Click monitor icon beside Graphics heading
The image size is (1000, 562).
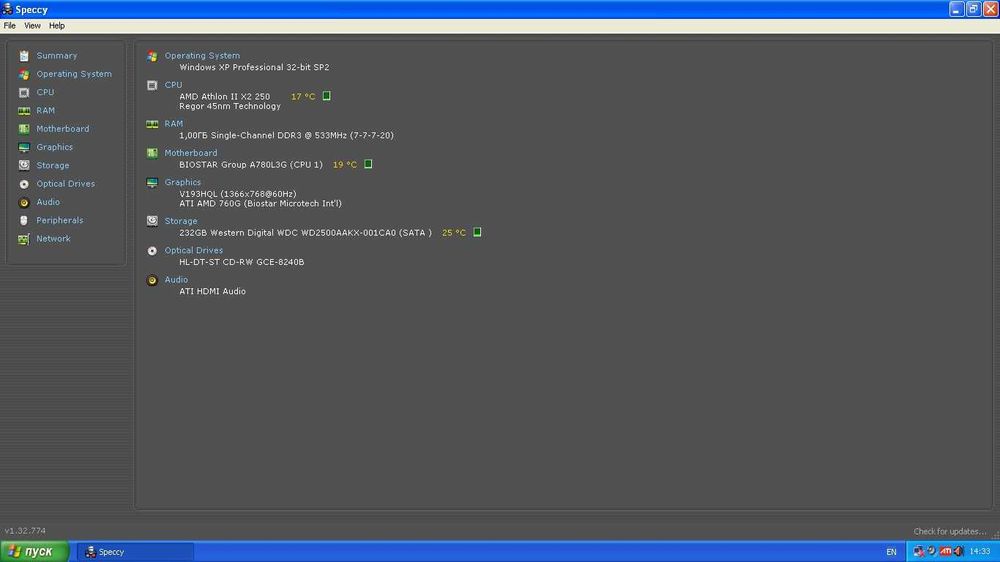(x=152, y=183)
